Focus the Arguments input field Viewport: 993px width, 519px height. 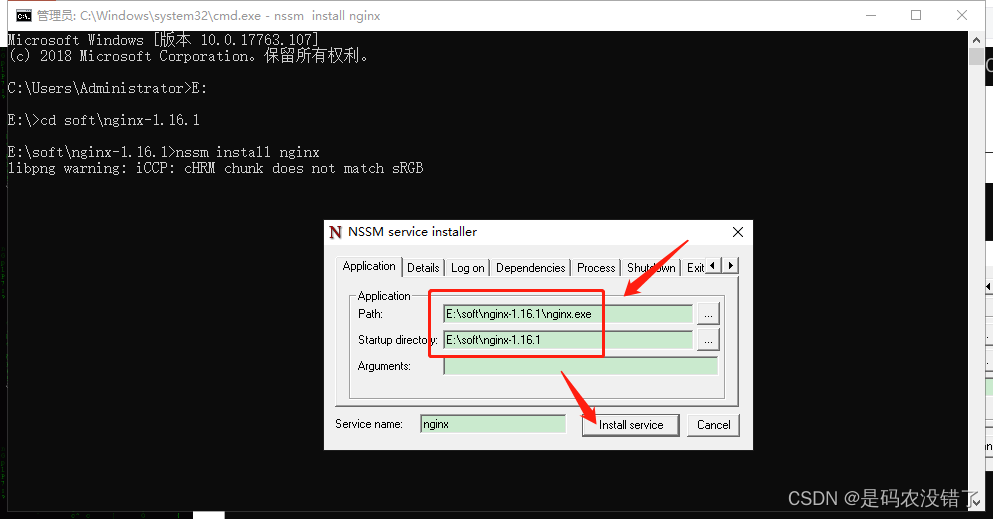pos(581,366)
